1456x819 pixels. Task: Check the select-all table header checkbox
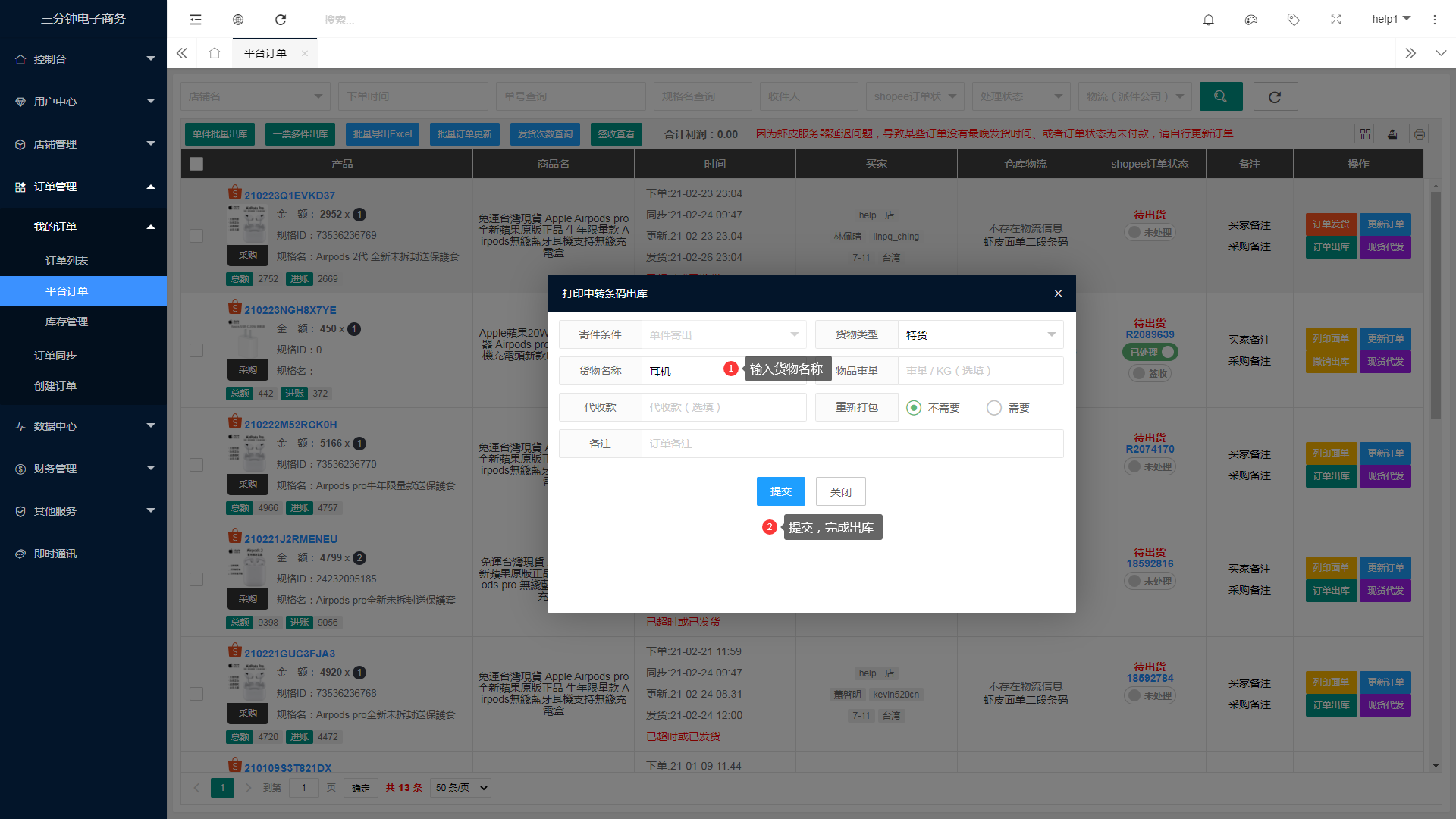(x=196, y=164)
